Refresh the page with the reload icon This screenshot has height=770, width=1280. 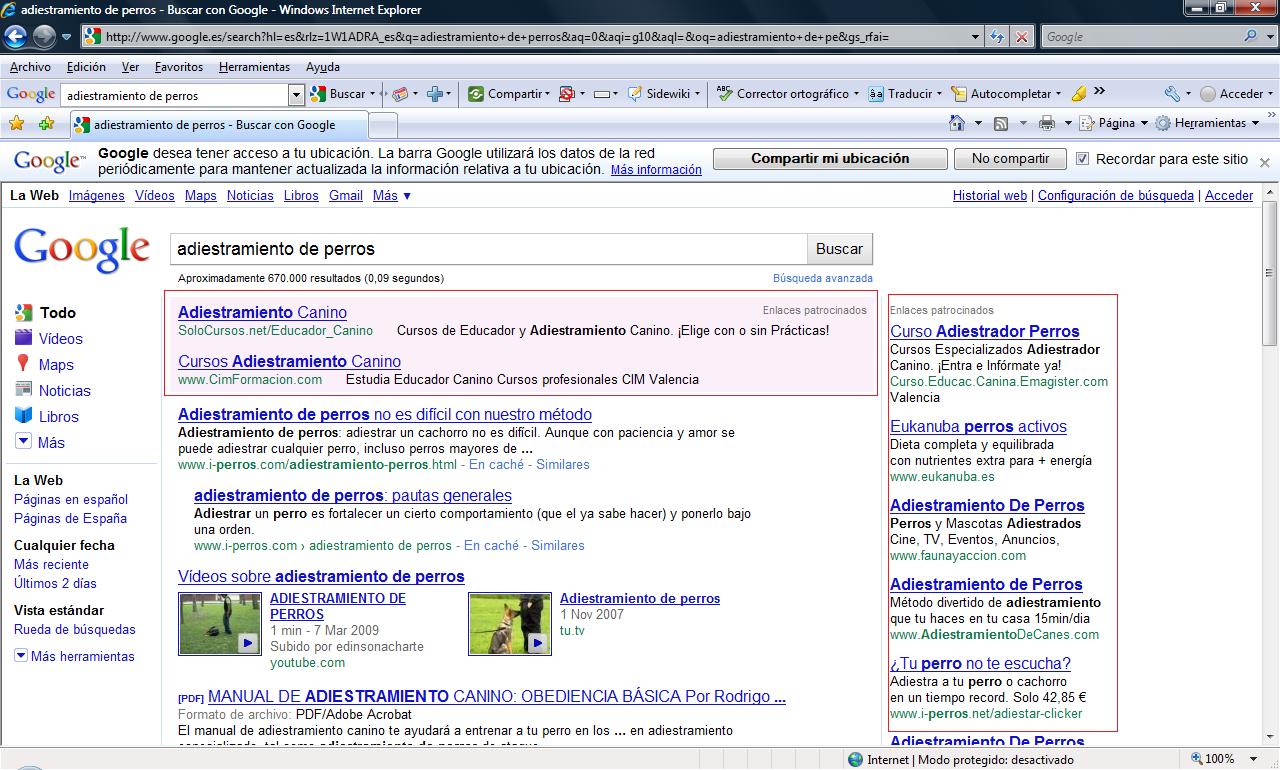point(997,37)
